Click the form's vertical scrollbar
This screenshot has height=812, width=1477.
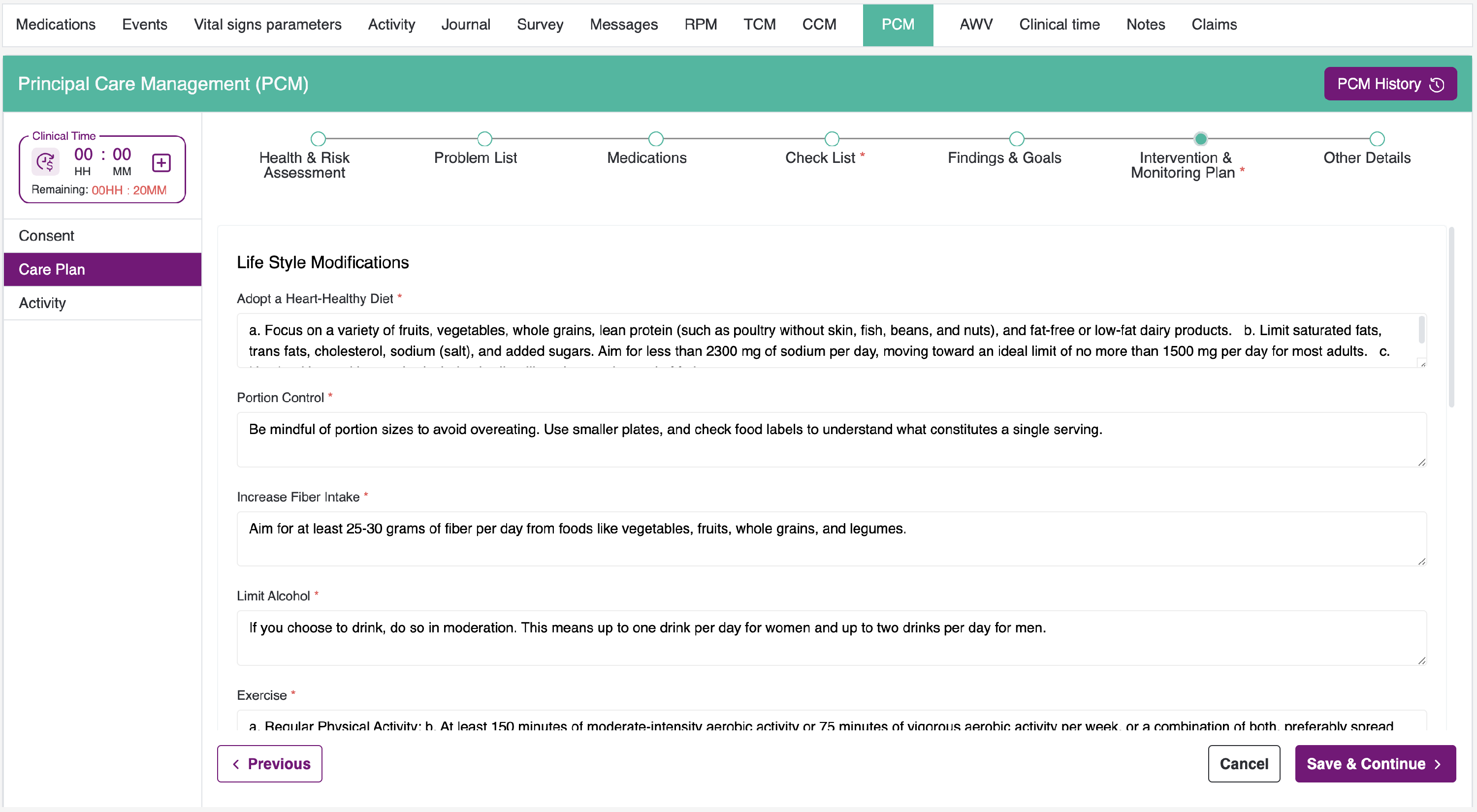1451,317
